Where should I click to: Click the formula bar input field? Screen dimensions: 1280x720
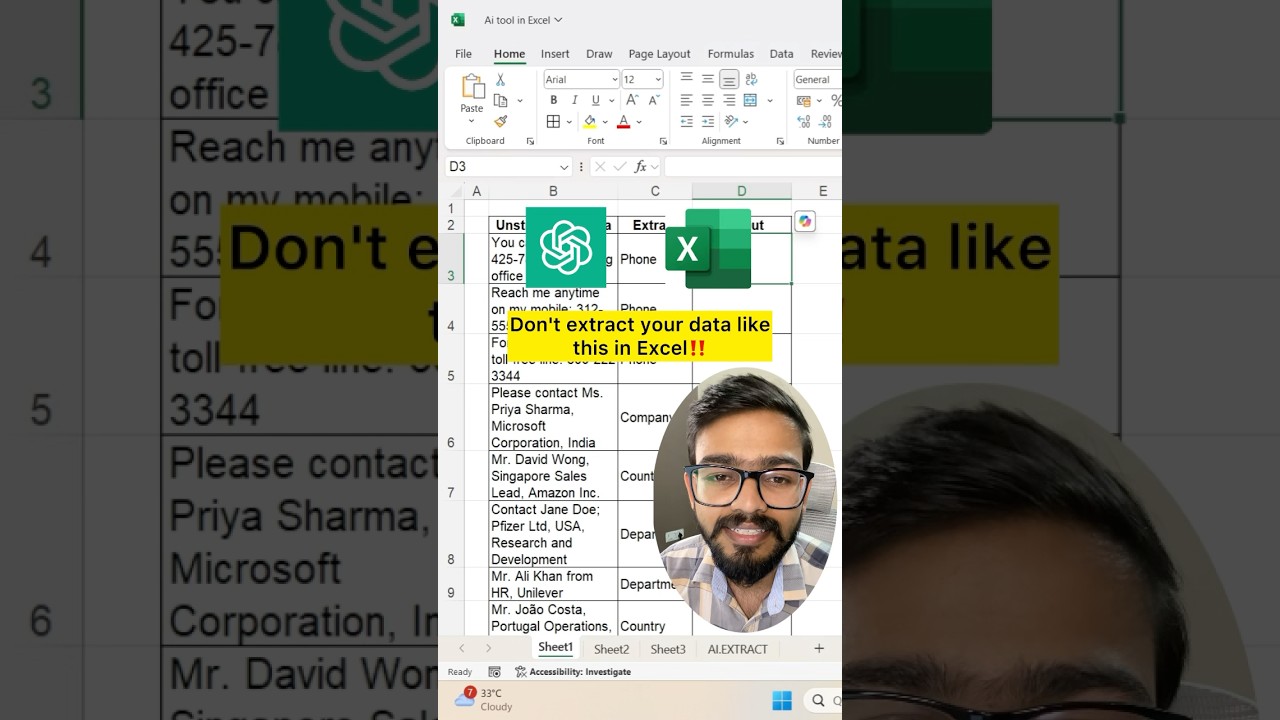click(x=753, y=167)
